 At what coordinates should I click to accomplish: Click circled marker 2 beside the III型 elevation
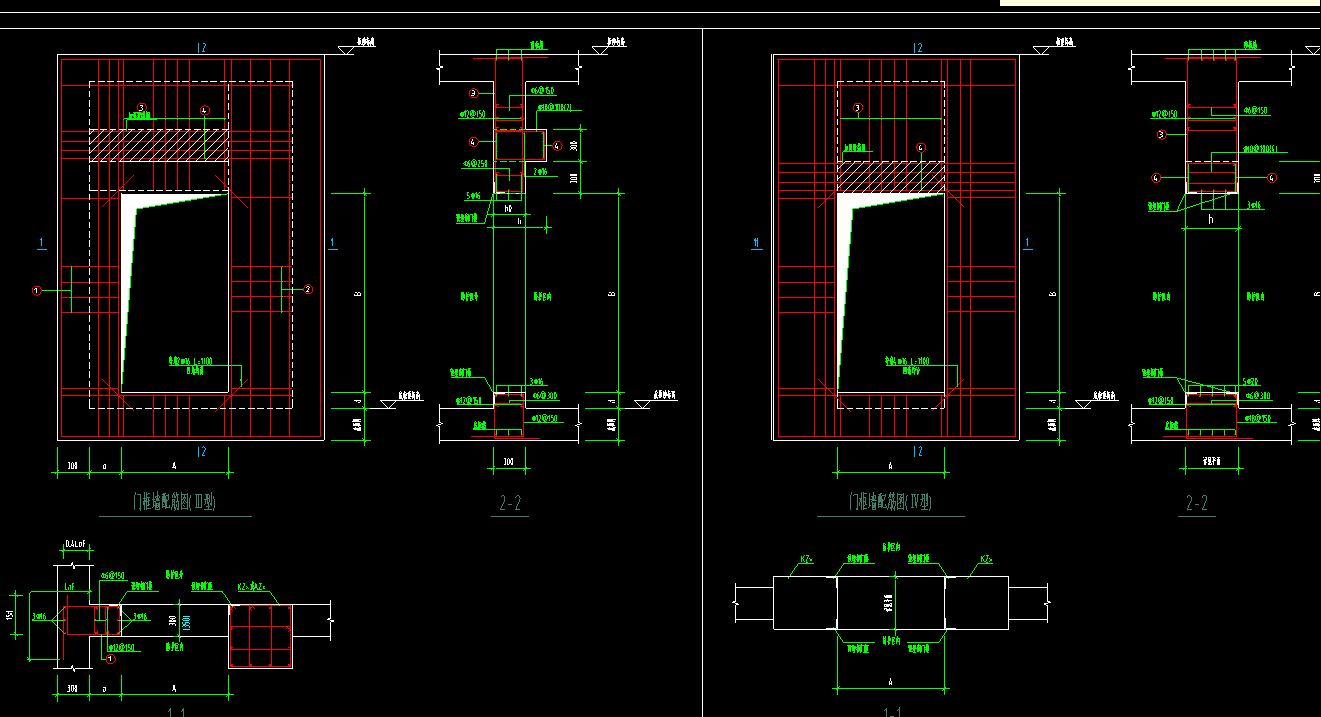(x=307, y=289)
